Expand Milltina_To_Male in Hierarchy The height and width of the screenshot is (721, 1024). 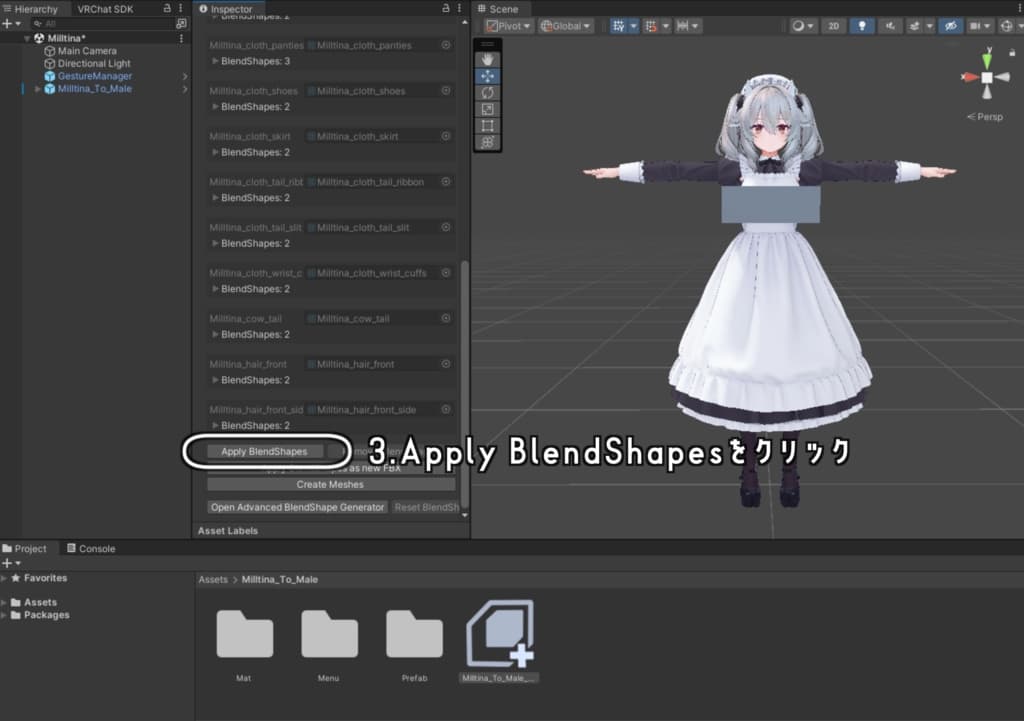coord(37,89)
